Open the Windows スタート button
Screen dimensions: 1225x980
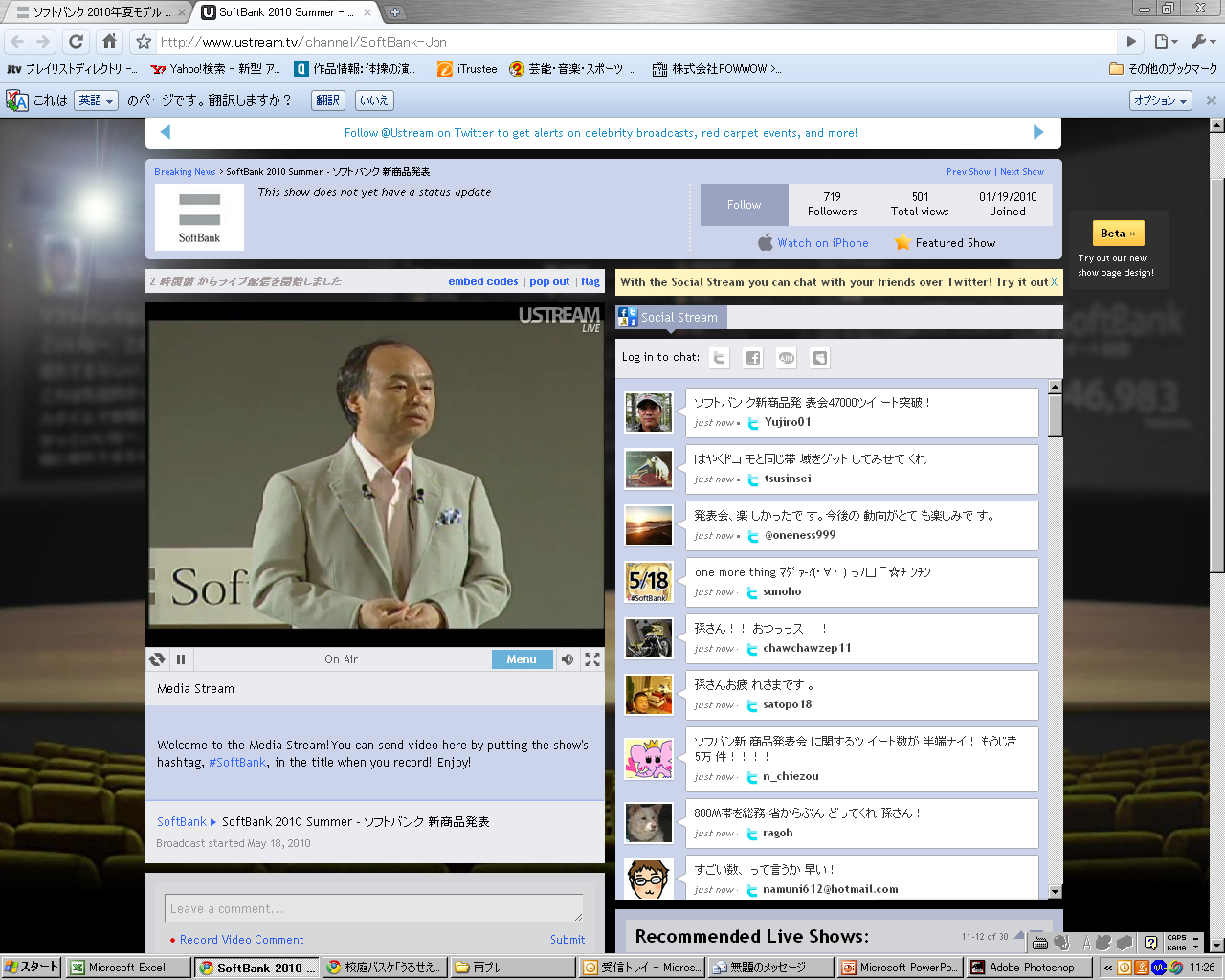click(32, 968)
